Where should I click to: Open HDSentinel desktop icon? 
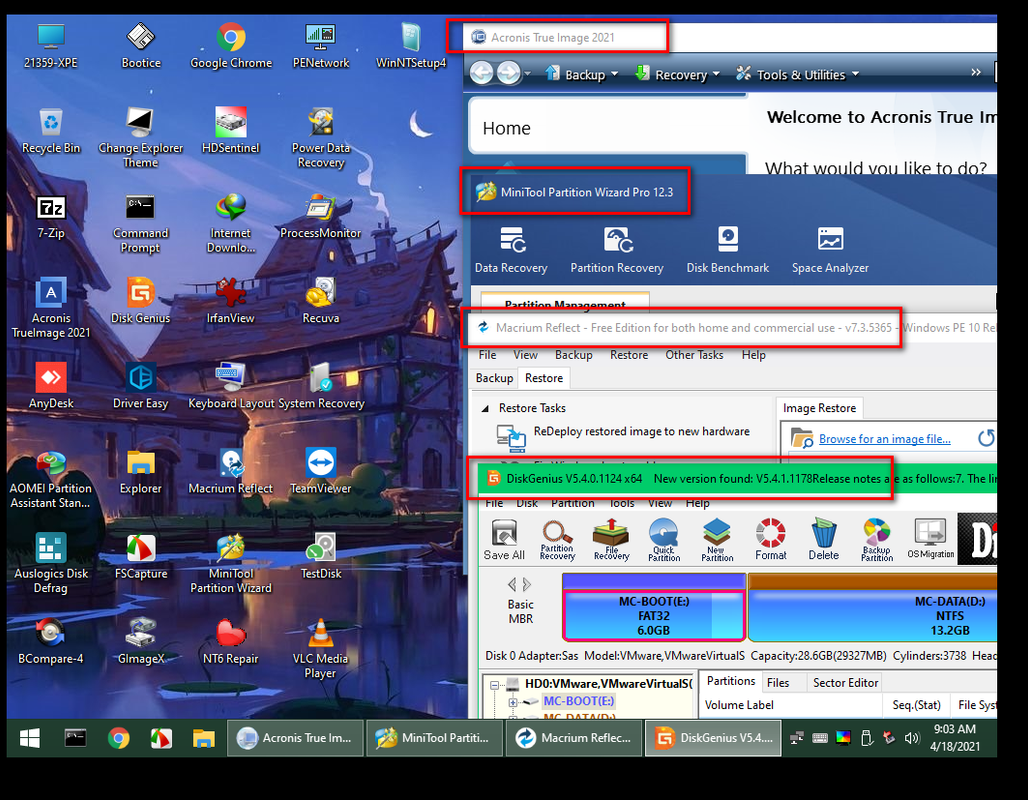click(231, 130)
